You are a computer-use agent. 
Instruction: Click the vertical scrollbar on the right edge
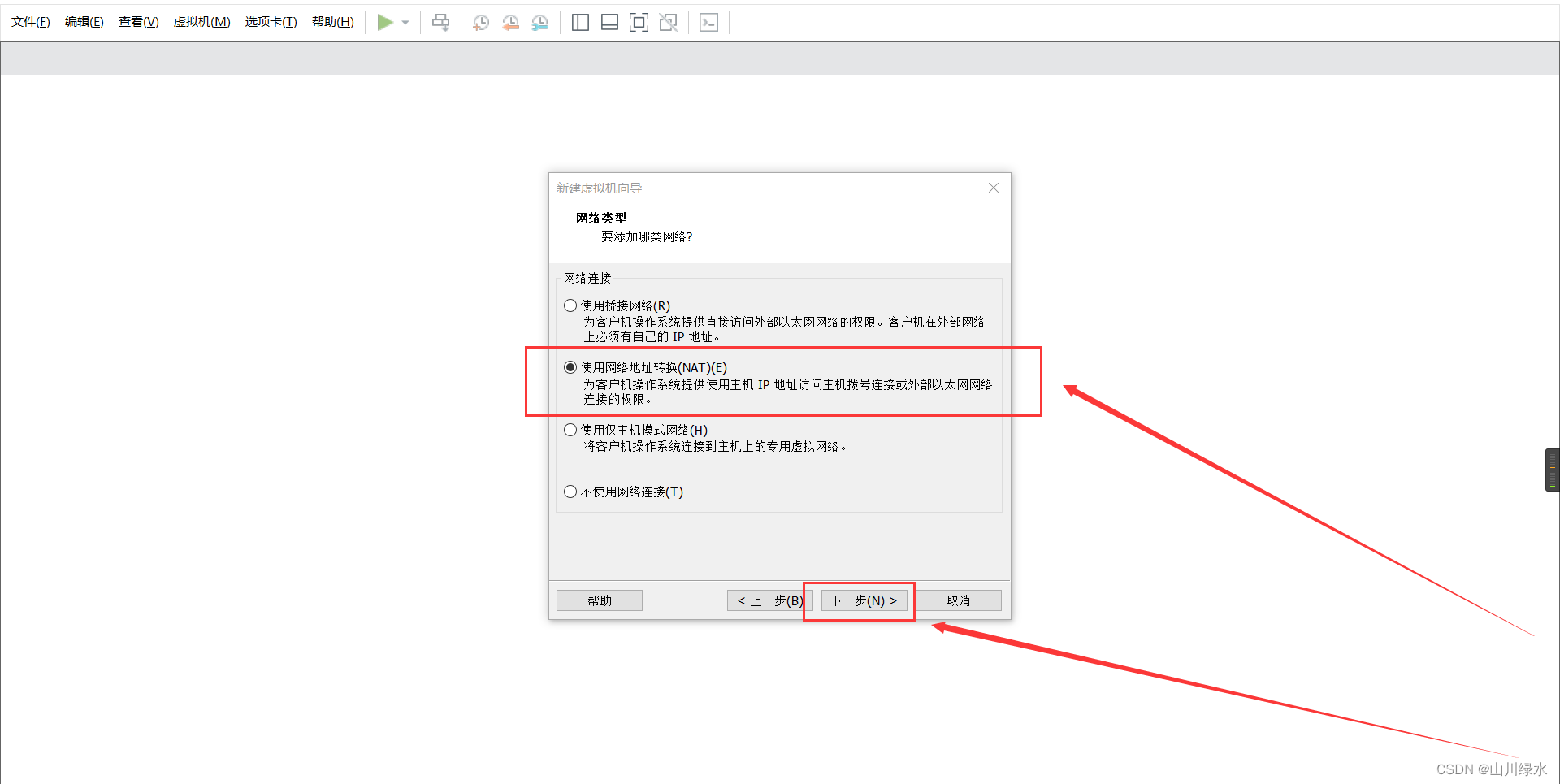[x=1553, y=469]
